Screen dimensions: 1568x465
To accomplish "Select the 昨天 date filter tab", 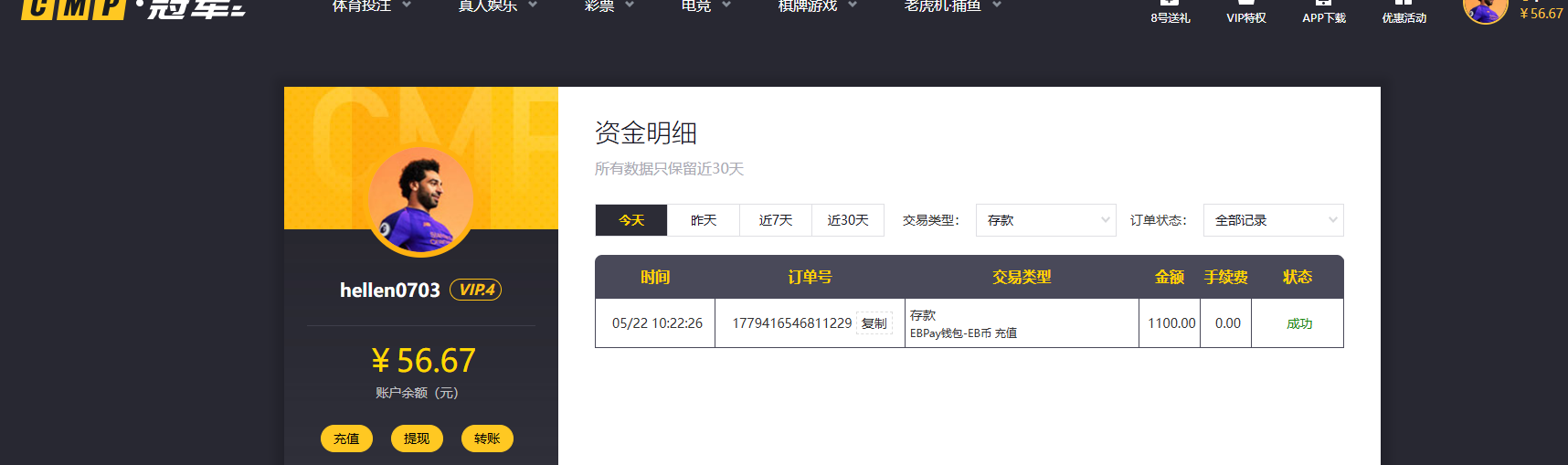I will click(x=704, y=220).
